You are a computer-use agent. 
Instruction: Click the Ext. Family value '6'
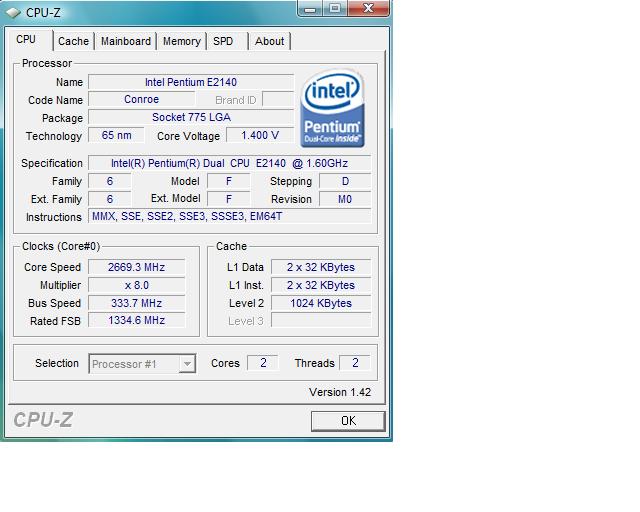(110, 199)
